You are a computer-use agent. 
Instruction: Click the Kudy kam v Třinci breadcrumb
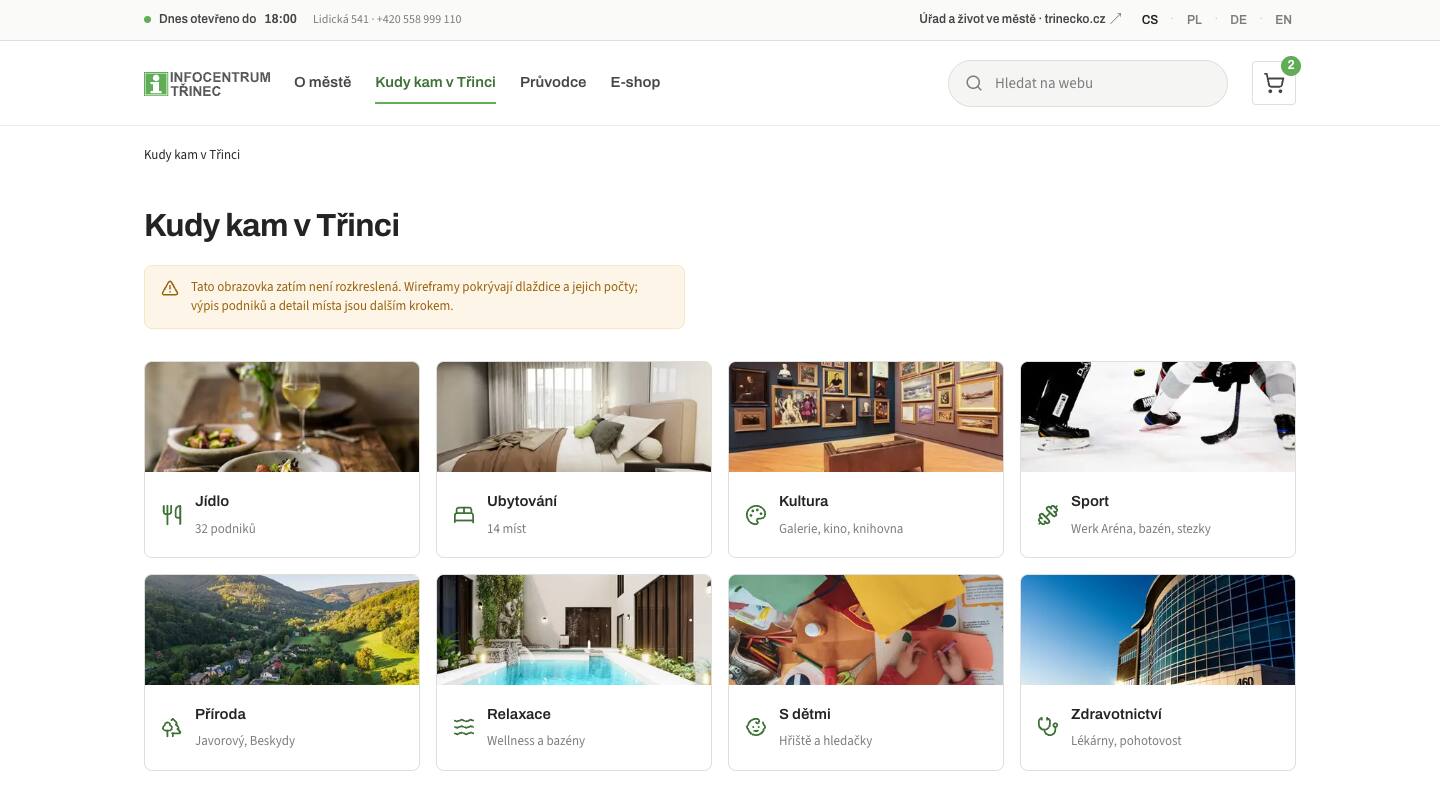(192, 155)
